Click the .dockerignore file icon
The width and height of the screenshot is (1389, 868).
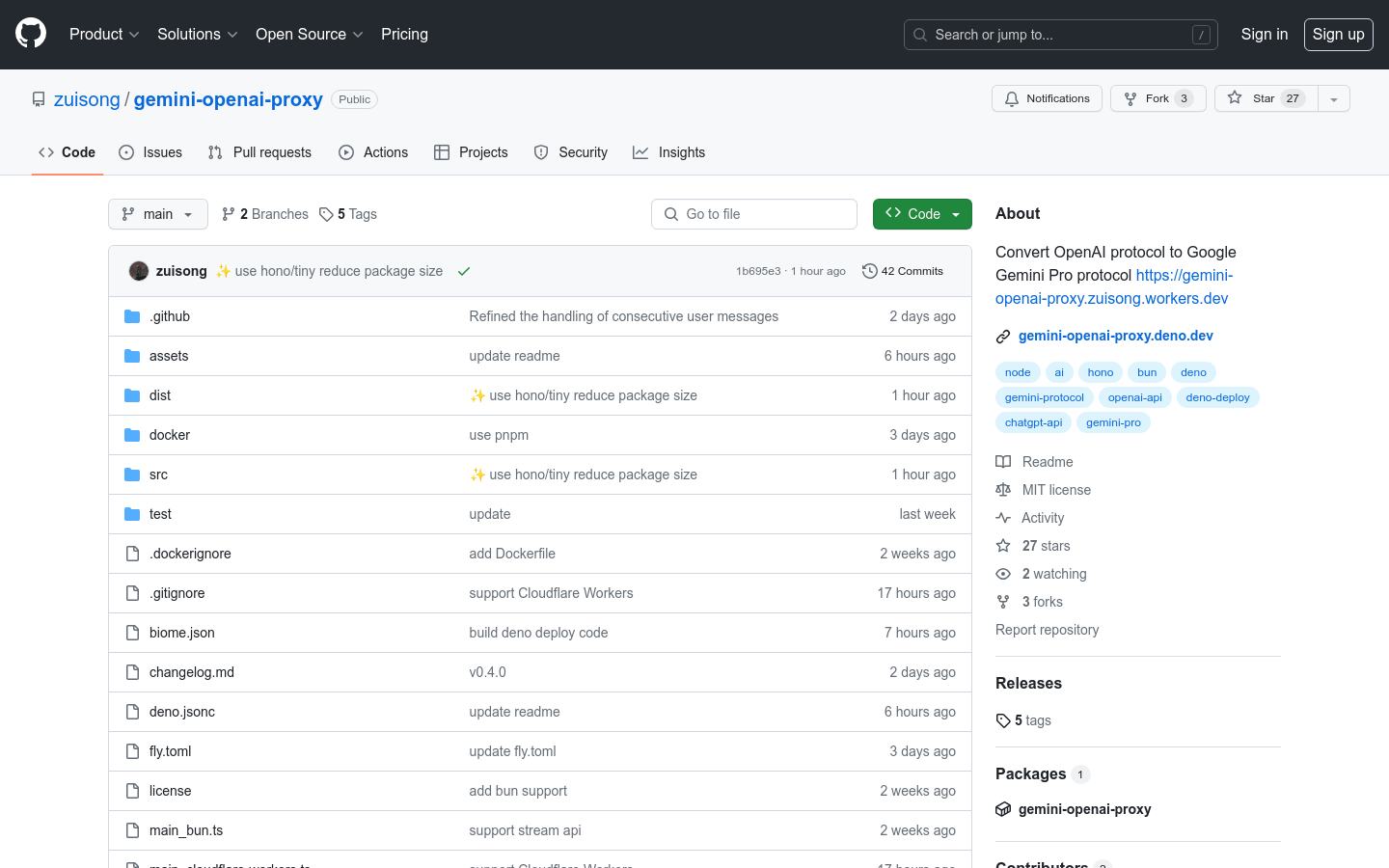pos(132,554)
